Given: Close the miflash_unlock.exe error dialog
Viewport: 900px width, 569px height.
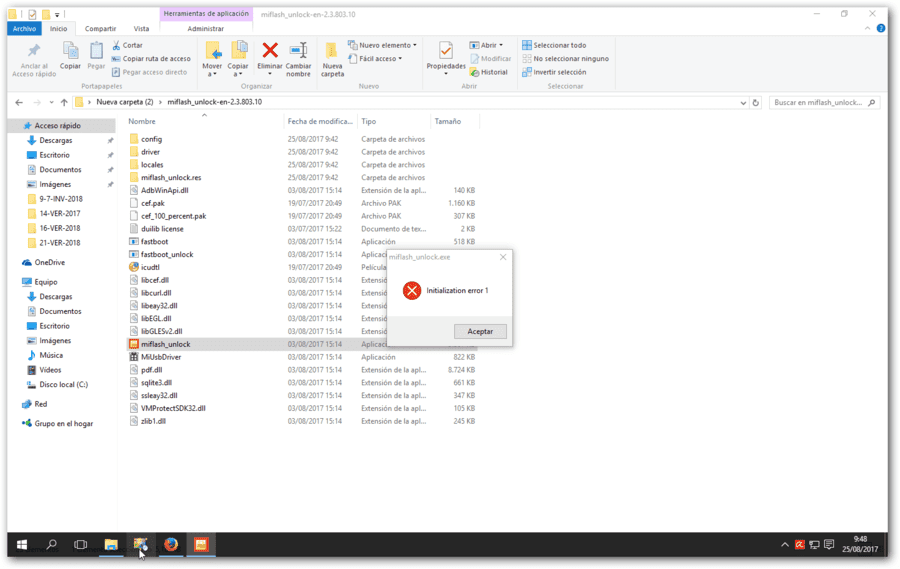Looking at the screenshot, I should click(503, 257).
